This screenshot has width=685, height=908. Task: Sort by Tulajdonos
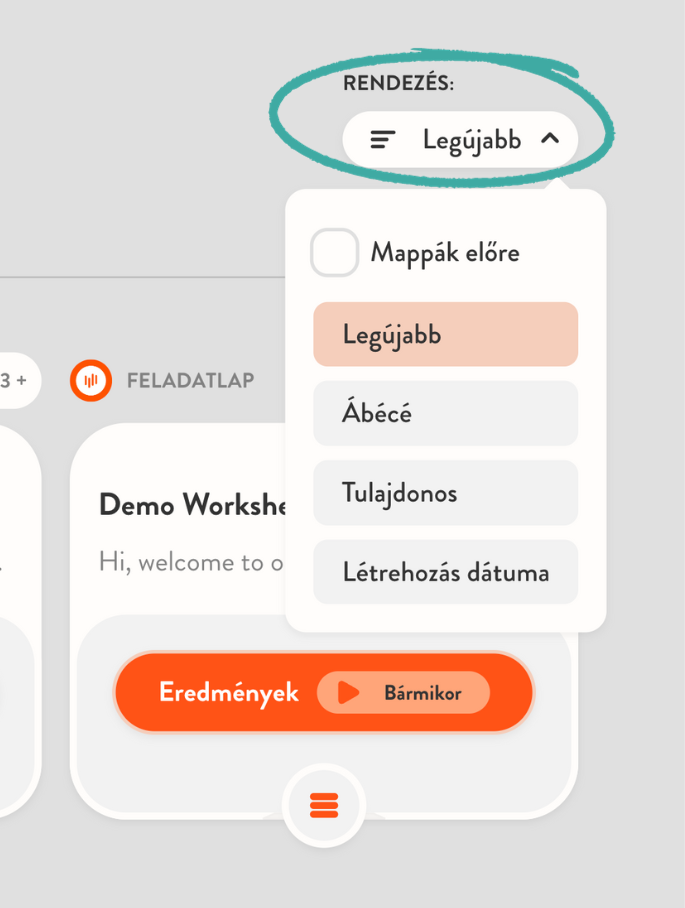445,493
